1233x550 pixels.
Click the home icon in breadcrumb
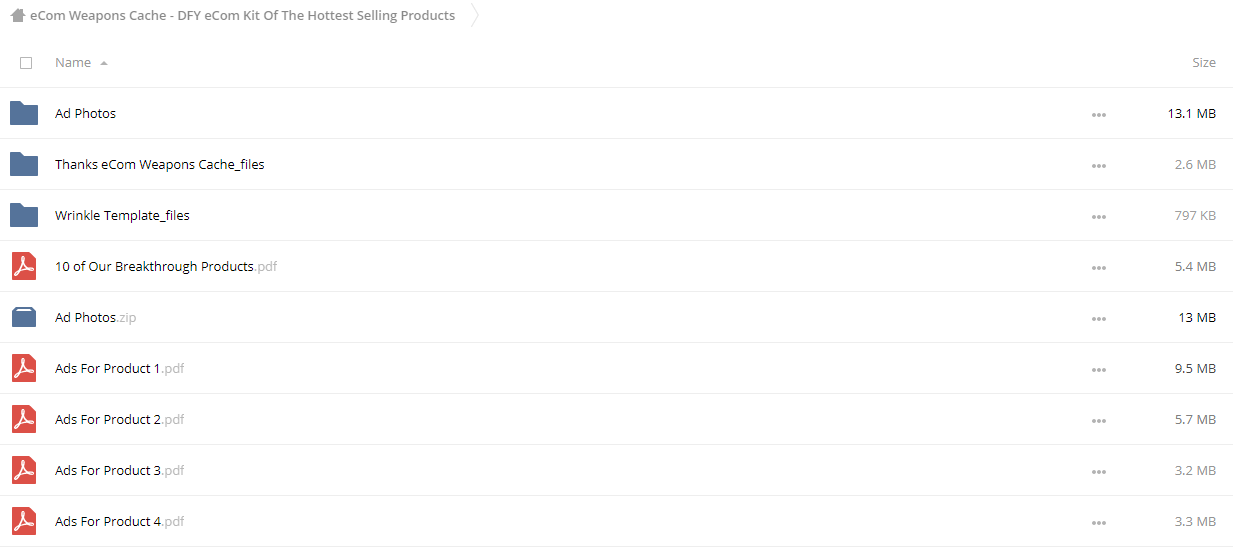(x=17, y=15)
